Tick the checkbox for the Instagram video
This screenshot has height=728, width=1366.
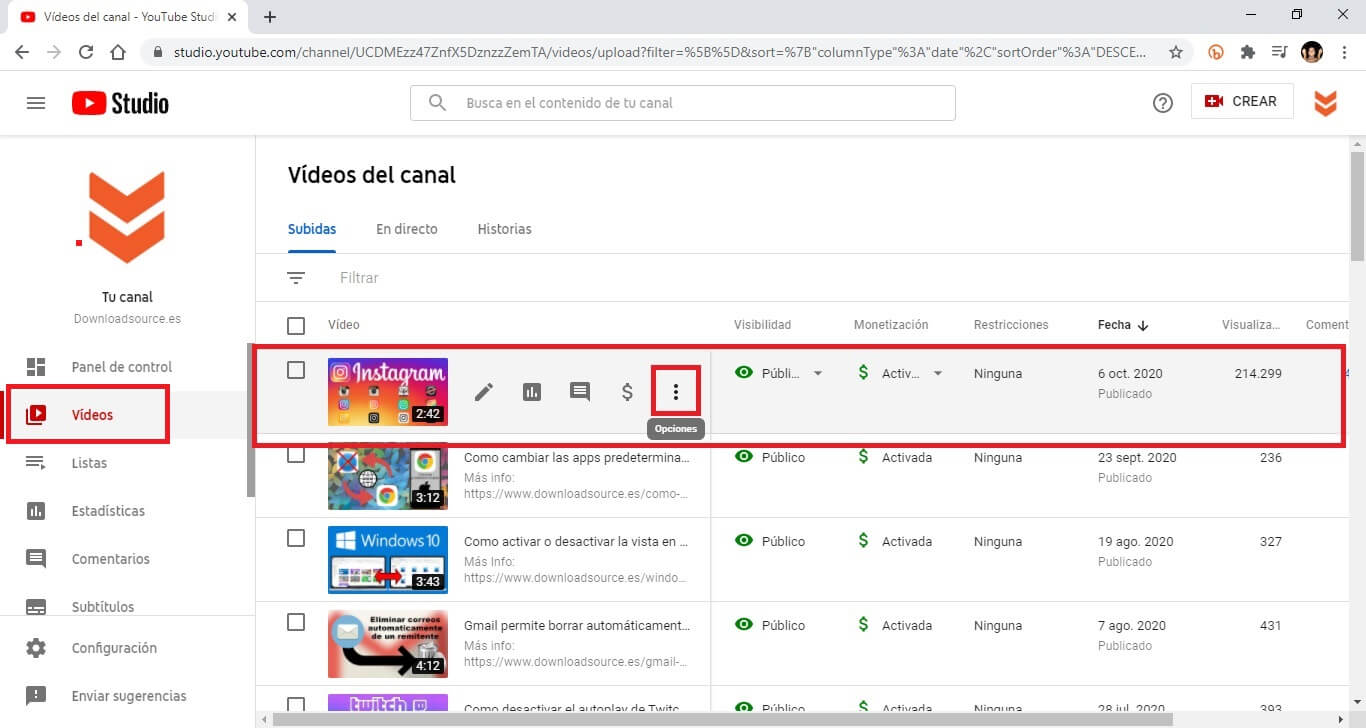click(x=296, y=370)
